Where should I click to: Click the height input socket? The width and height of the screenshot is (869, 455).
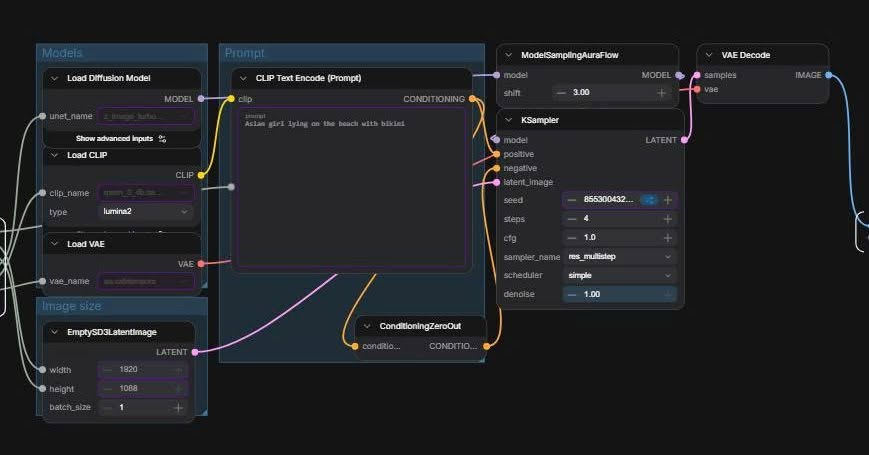pyautogui.click(x=42, y=388)
